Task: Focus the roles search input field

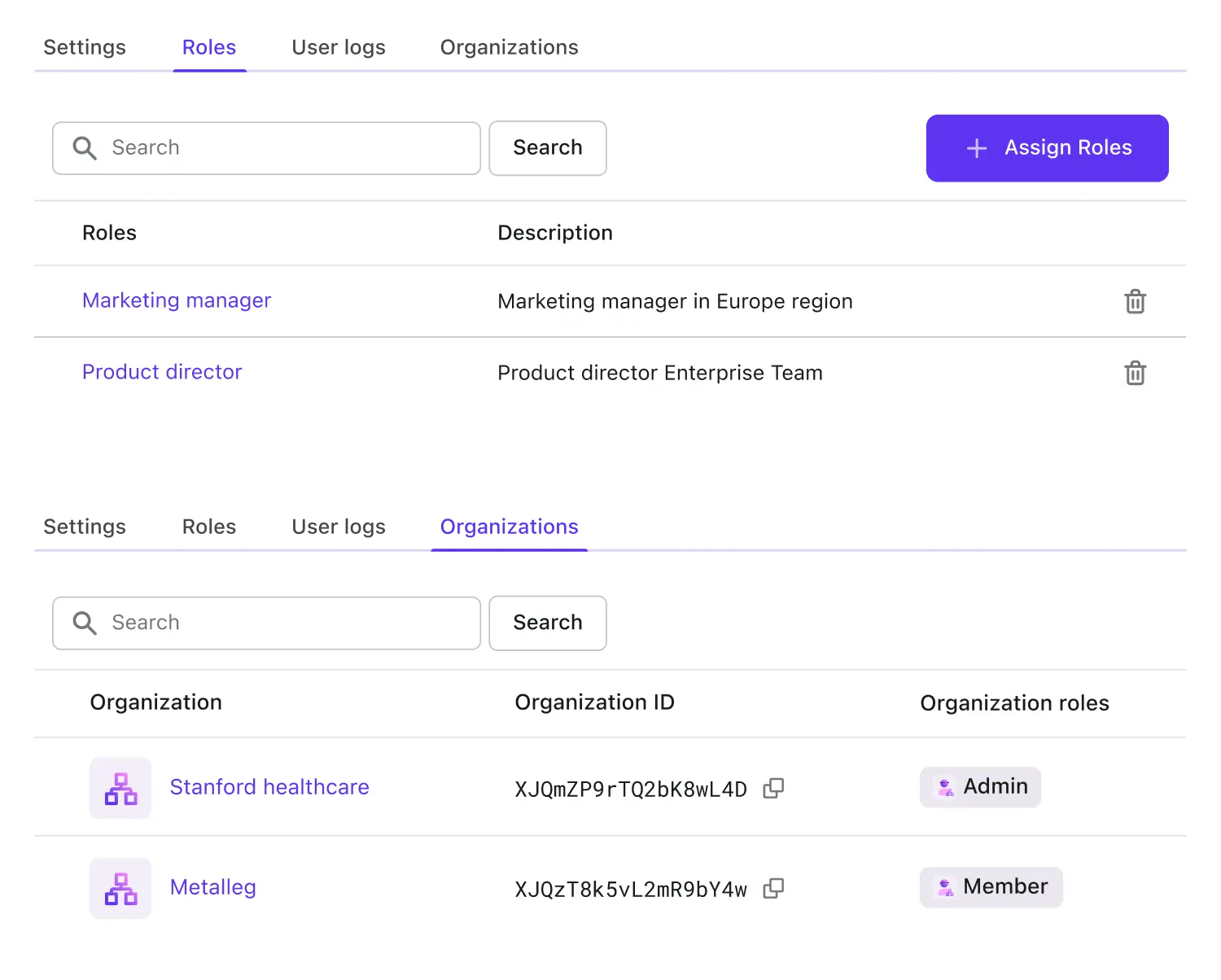Action: tap(266, 148)
